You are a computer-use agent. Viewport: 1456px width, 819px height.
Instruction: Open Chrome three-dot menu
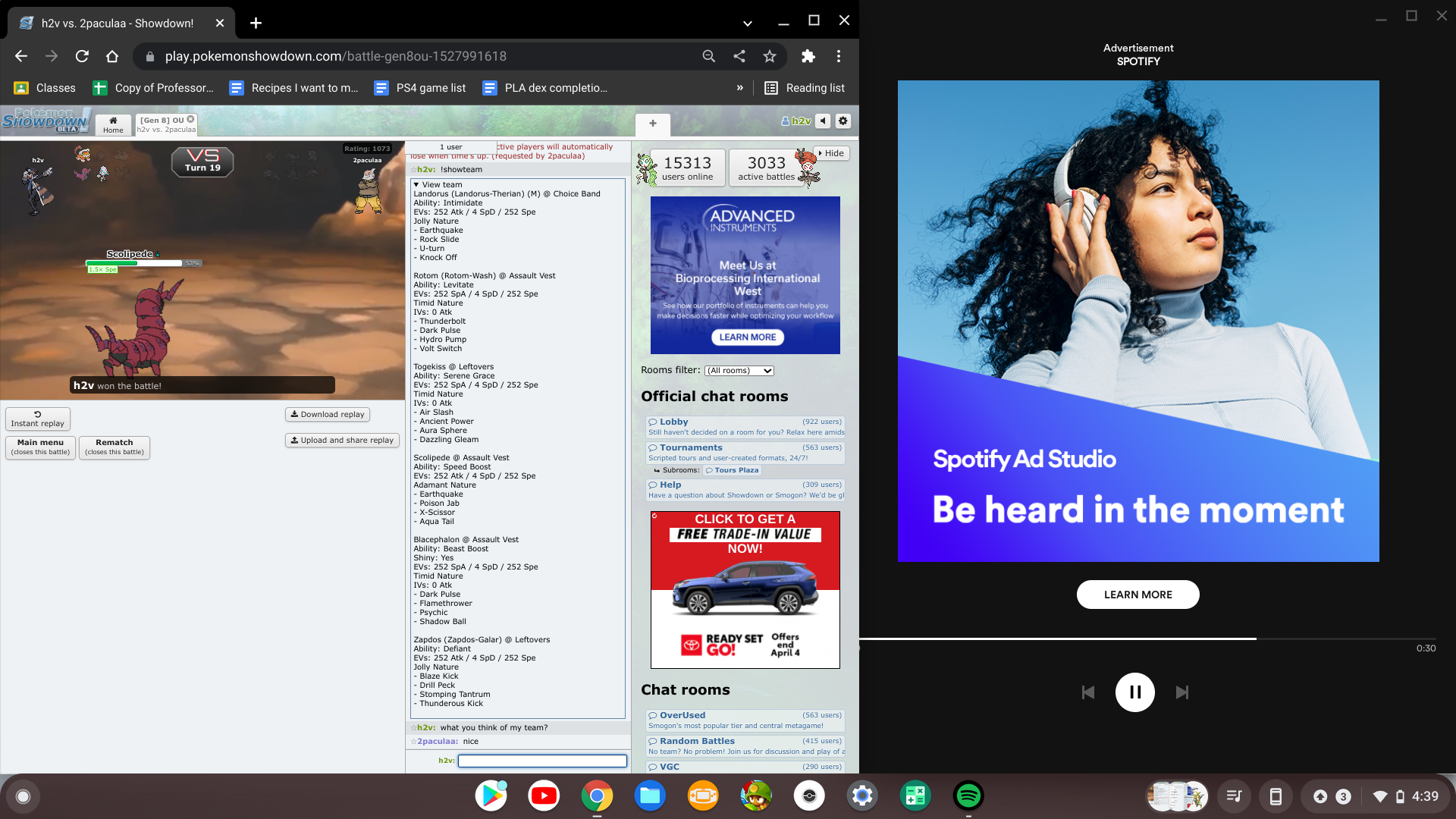coord(839,56)
